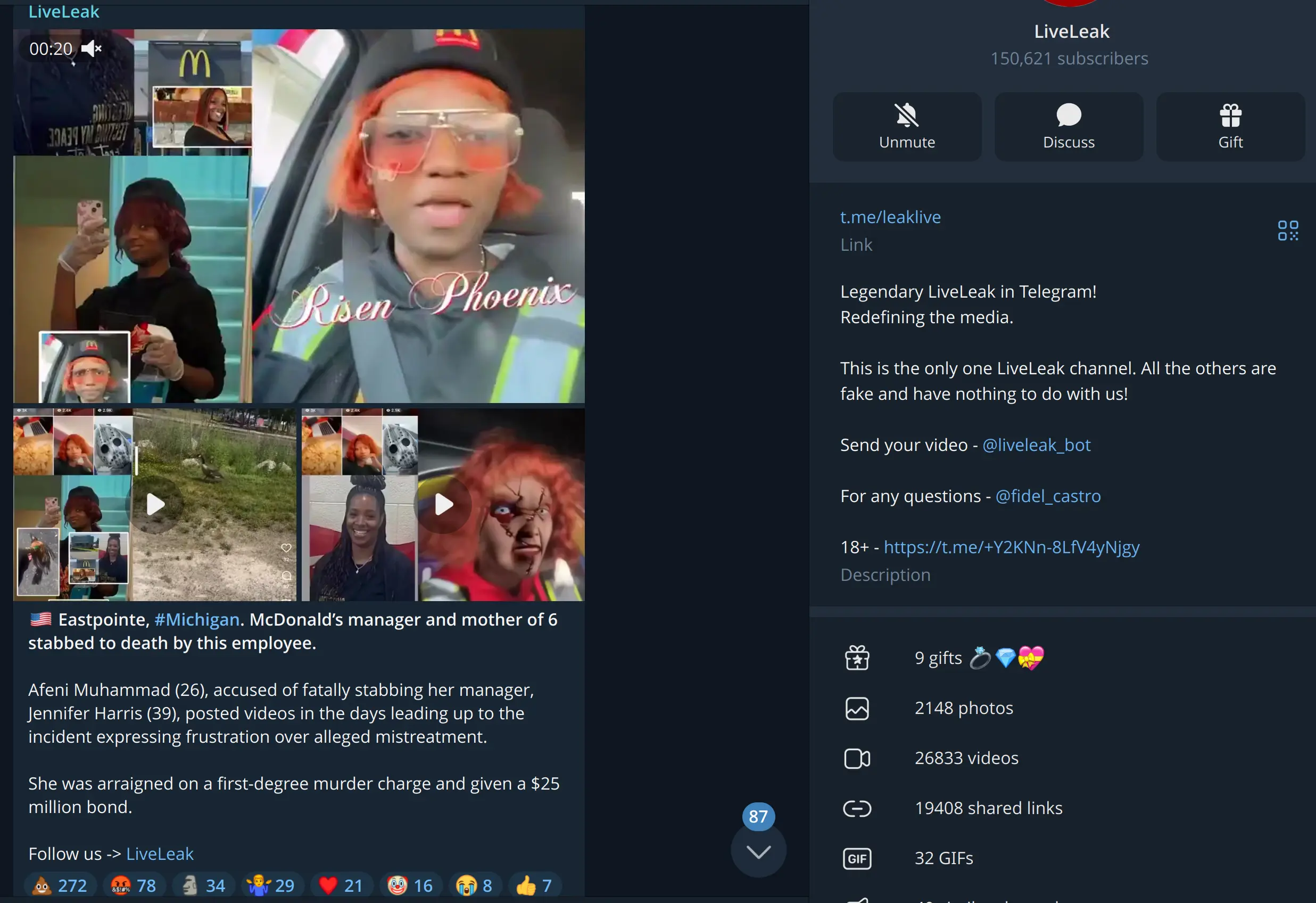React with the crying emoji (8)
Image resolution: width=1316 pixels, height=903 pixels.
coord(475,885)
